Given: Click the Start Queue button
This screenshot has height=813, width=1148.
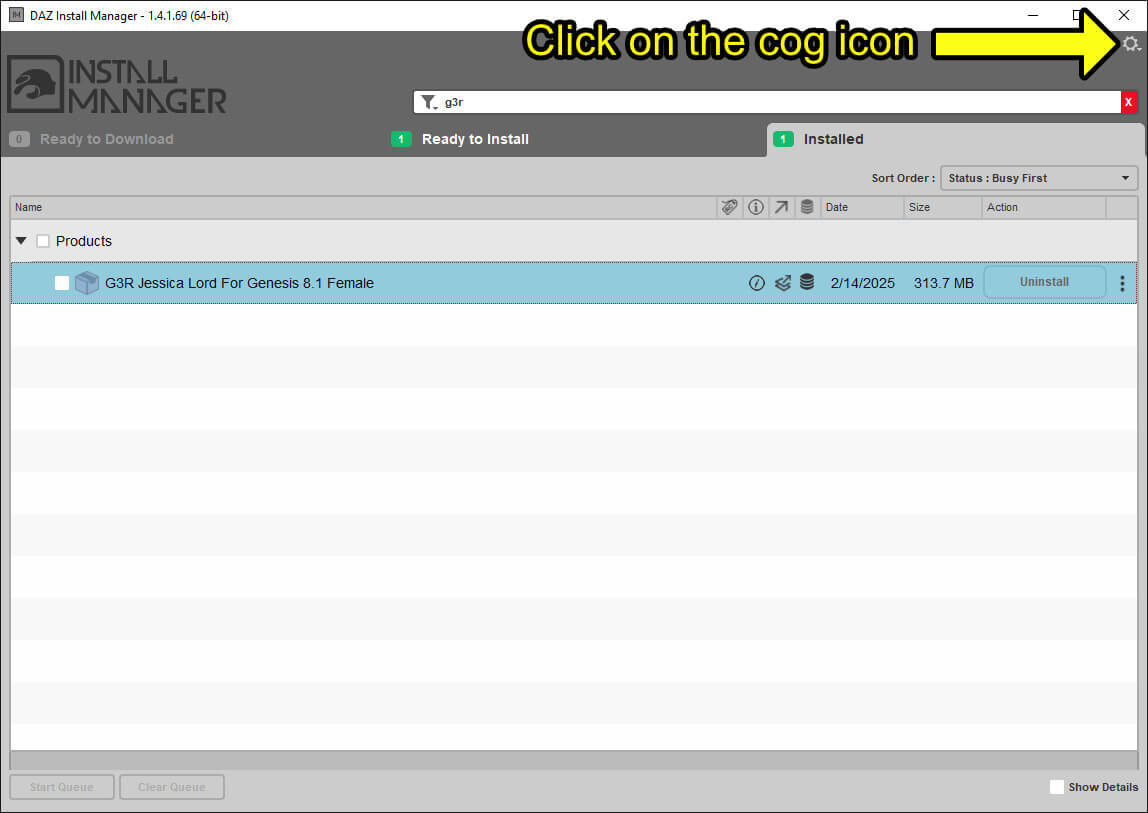Looking at the screenshot, I should (62, 787).
